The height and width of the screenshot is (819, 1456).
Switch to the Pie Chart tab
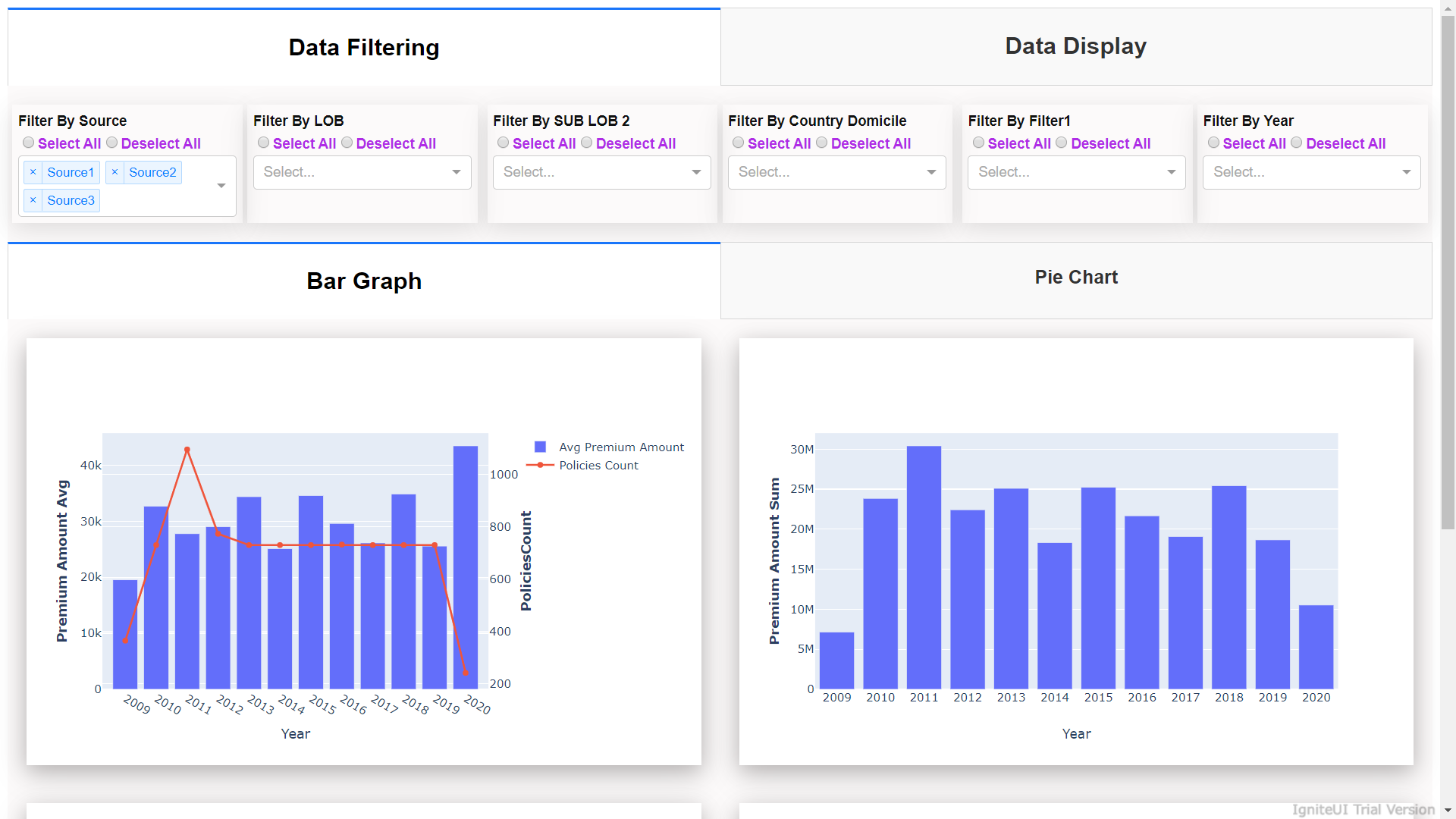click(1075, 278)
